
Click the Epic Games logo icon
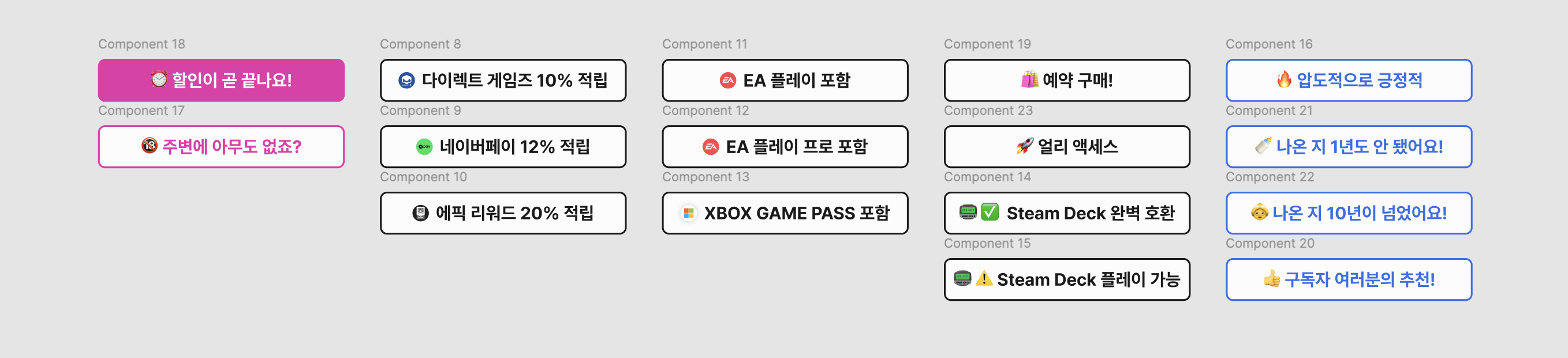[421, 213]
